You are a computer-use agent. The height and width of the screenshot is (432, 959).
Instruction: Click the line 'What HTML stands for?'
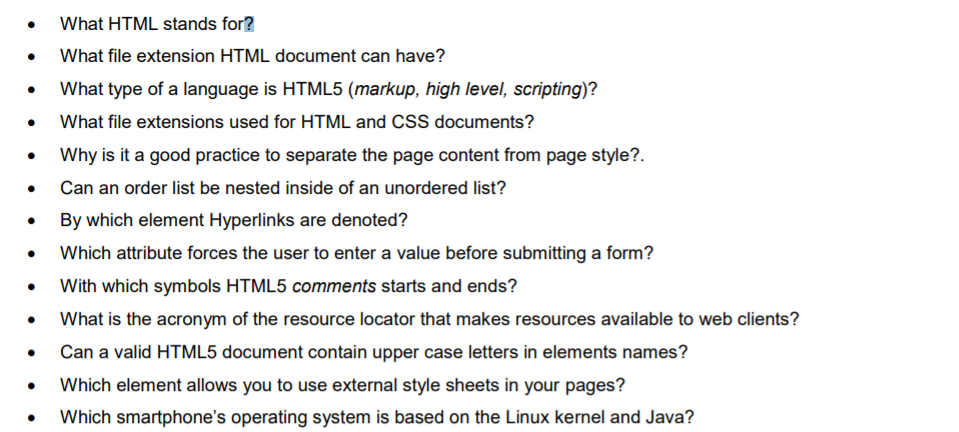tap(157, 24)
